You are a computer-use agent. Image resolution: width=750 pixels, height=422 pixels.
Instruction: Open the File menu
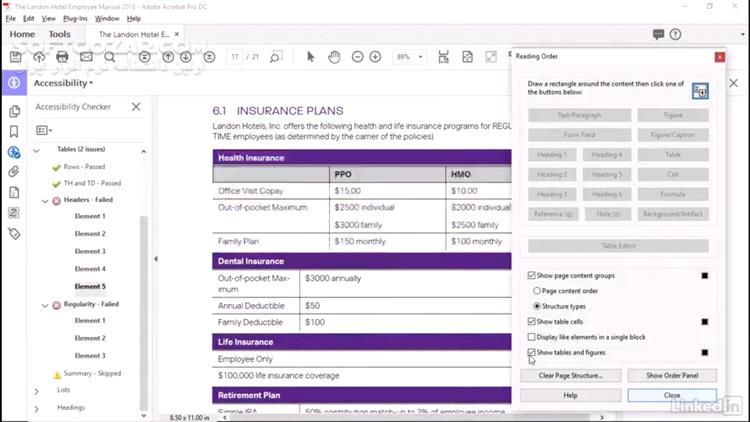pyautogui.click(x=11, y=18)
